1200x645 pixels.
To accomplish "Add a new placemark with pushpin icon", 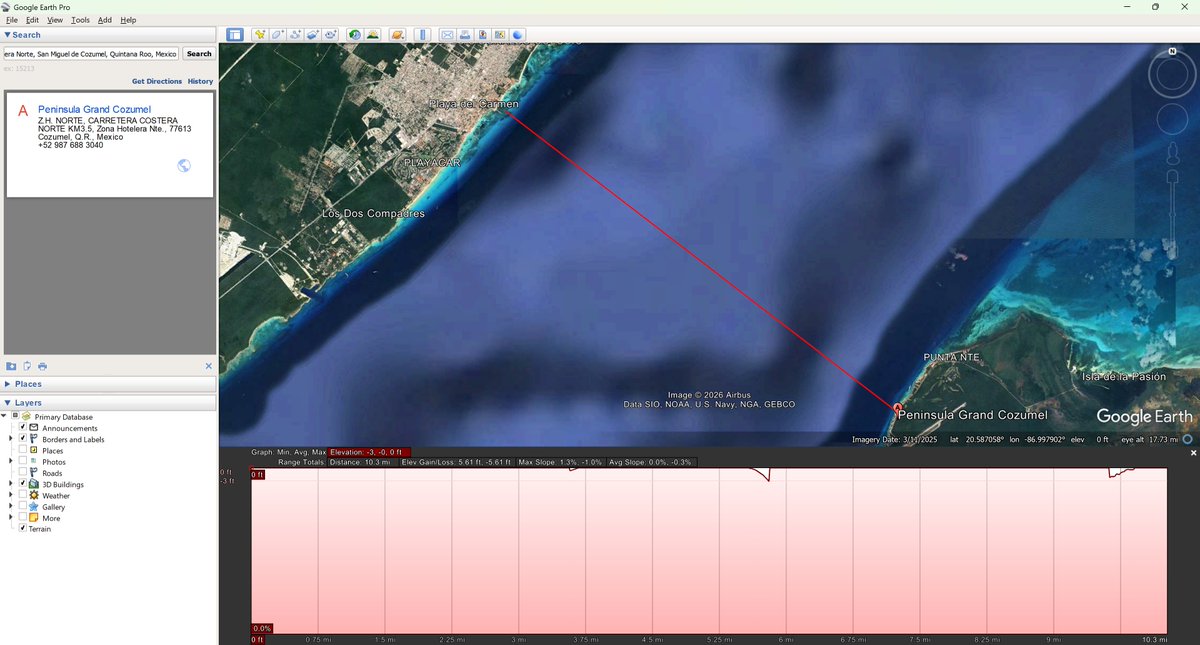I will 260,34.
